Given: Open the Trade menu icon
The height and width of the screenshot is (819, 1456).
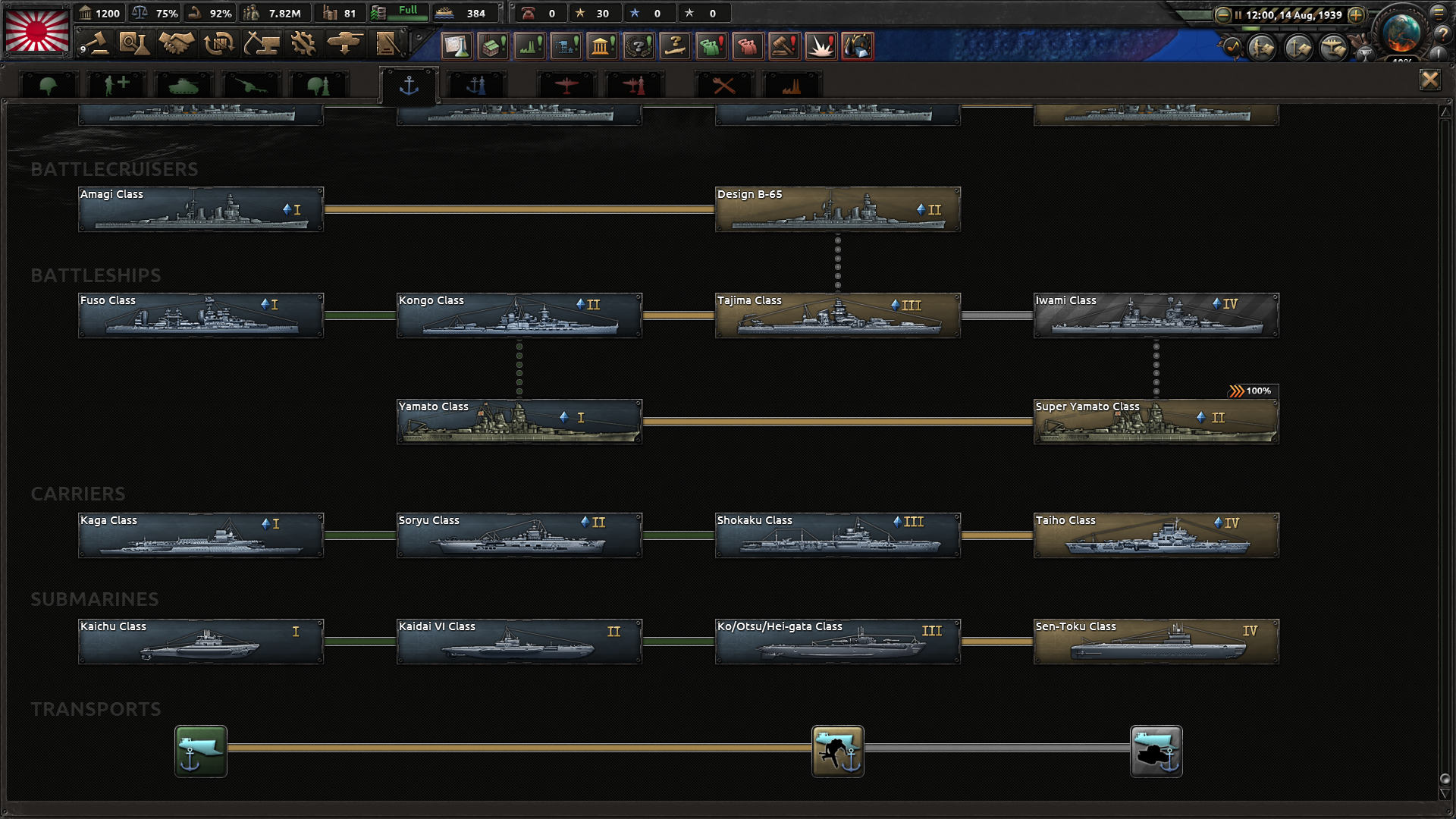Looking at the screenshot, I should point(219,43).
